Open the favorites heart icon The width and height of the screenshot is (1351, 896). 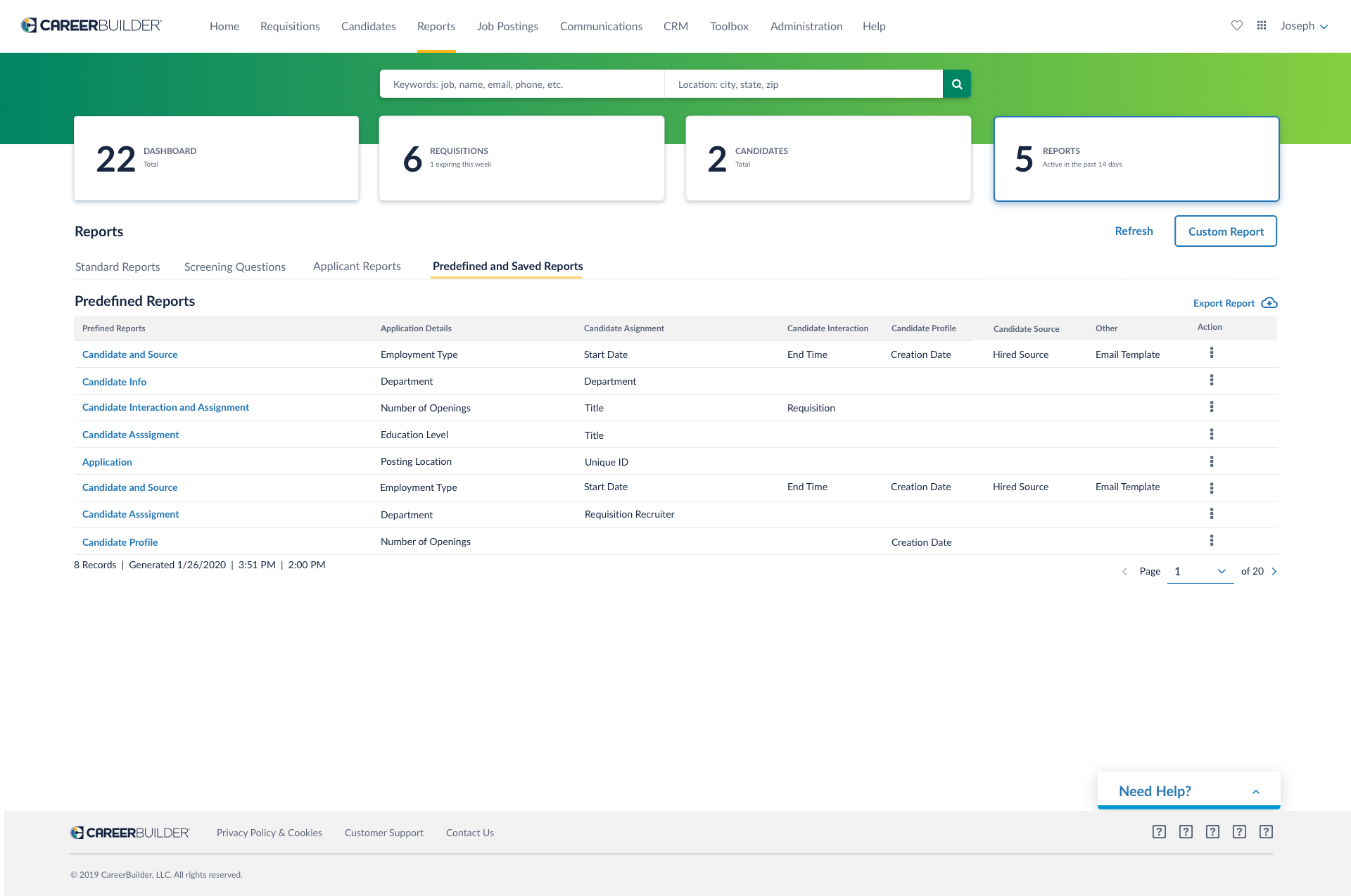(1236, 26)
